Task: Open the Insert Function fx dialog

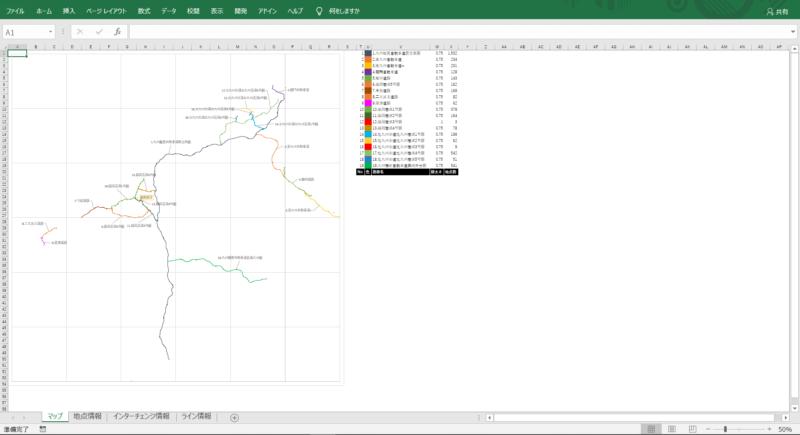Action: click(x=117, y=32)
